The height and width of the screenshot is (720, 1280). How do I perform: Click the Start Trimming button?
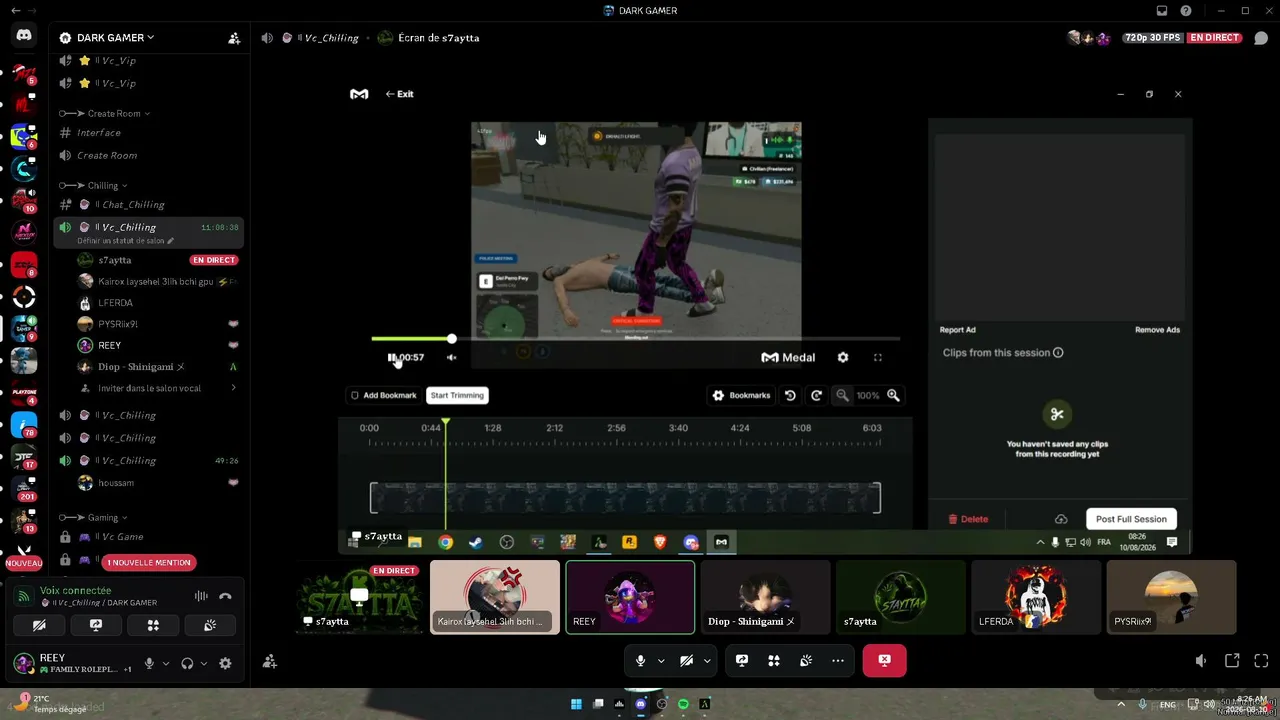coord(457,395)
